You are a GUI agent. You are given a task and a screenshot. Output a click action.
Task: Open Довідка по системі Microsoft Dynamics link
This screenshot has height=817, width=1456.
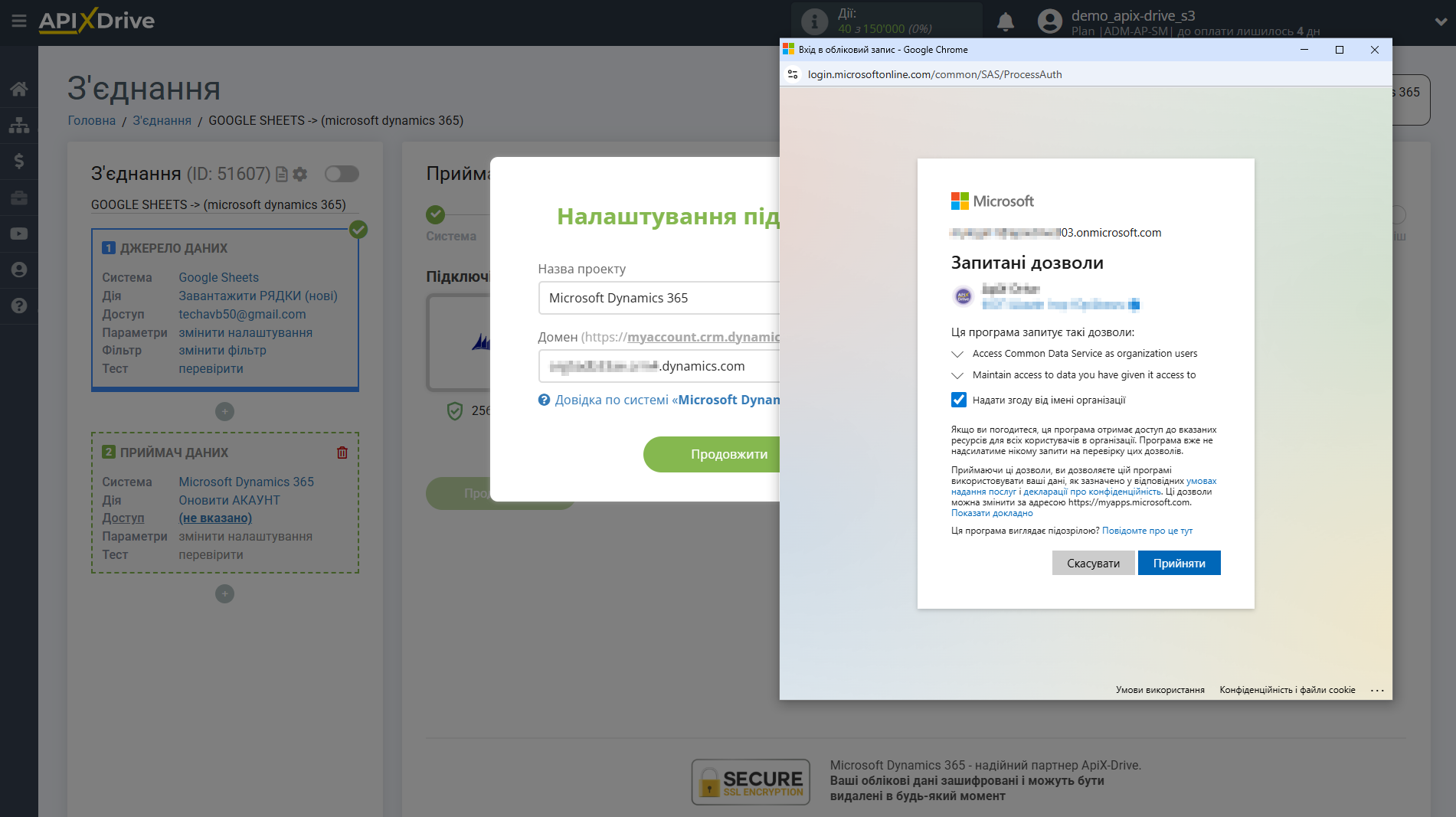(x=667, y=400)
